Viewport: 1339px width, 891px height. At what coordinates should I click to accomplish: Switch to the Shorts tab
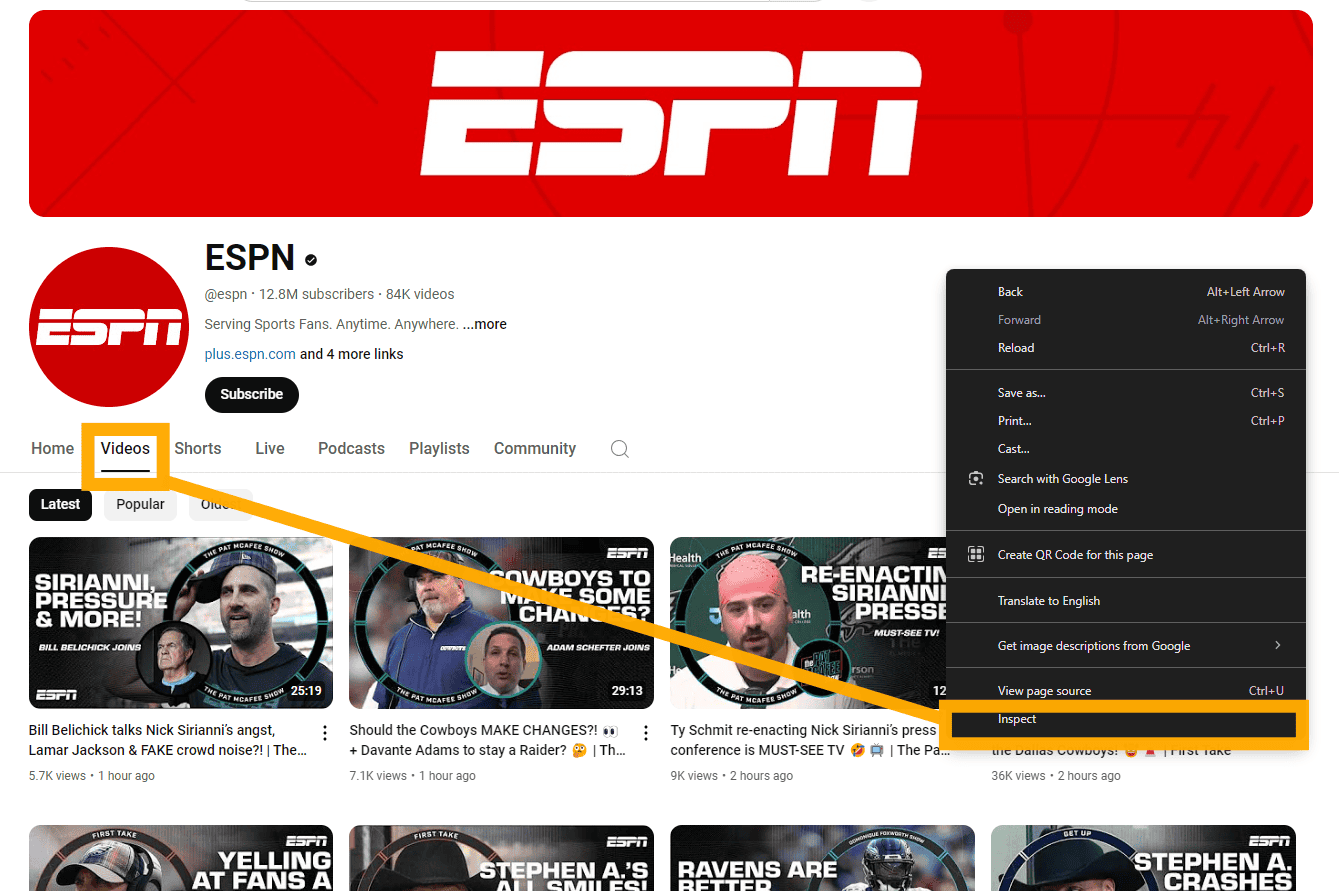pyautogui.click(x=198, y=449)
